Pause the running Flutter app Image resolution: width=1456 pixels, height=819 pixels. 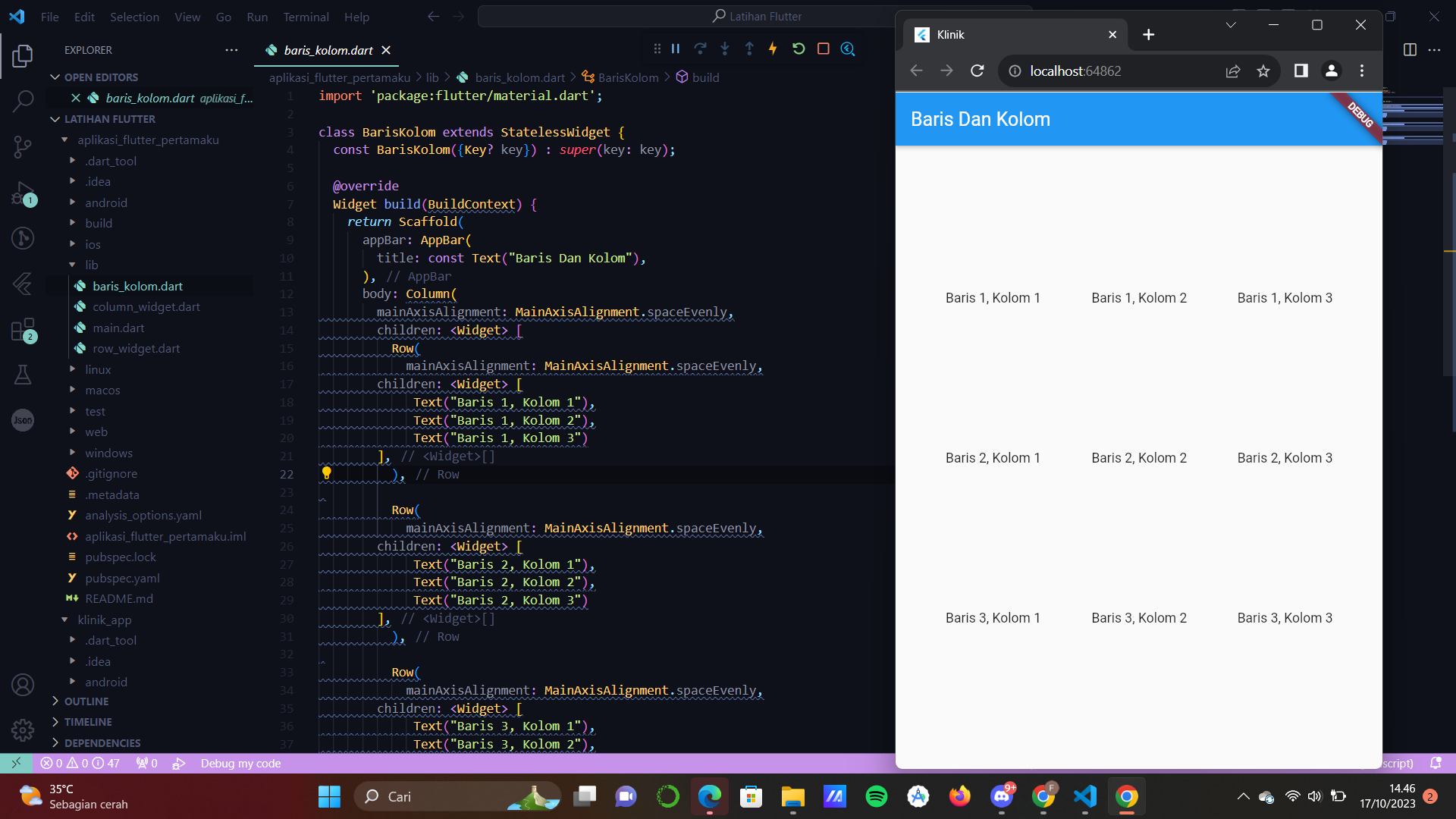(x=676, y=48)
